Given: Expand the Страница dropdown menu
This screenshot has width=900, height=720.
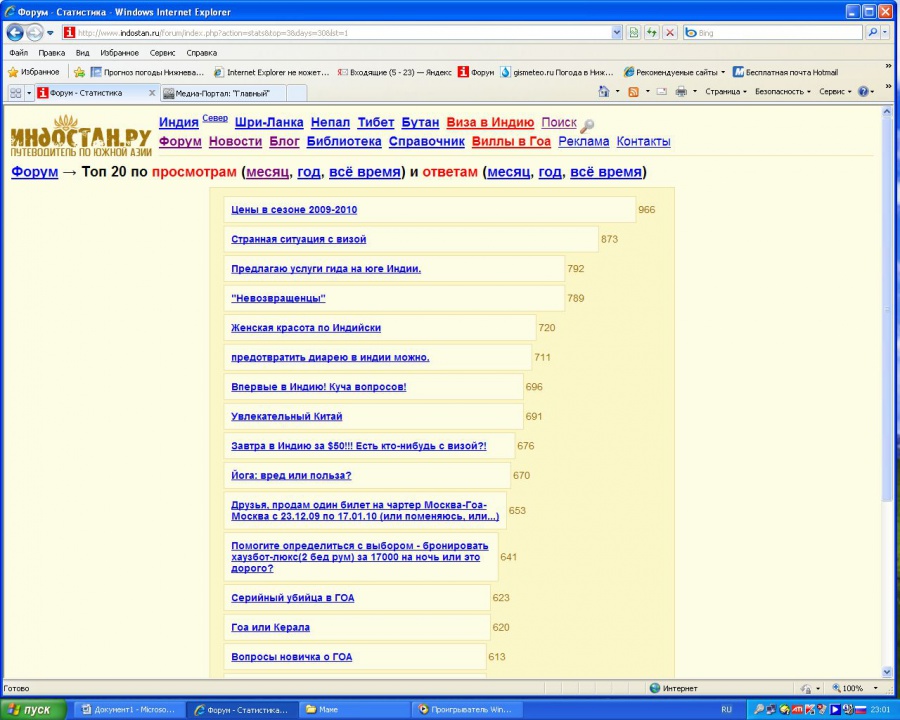Looking at the screenshot, I should pyautogui.click(x=725, y=92).
